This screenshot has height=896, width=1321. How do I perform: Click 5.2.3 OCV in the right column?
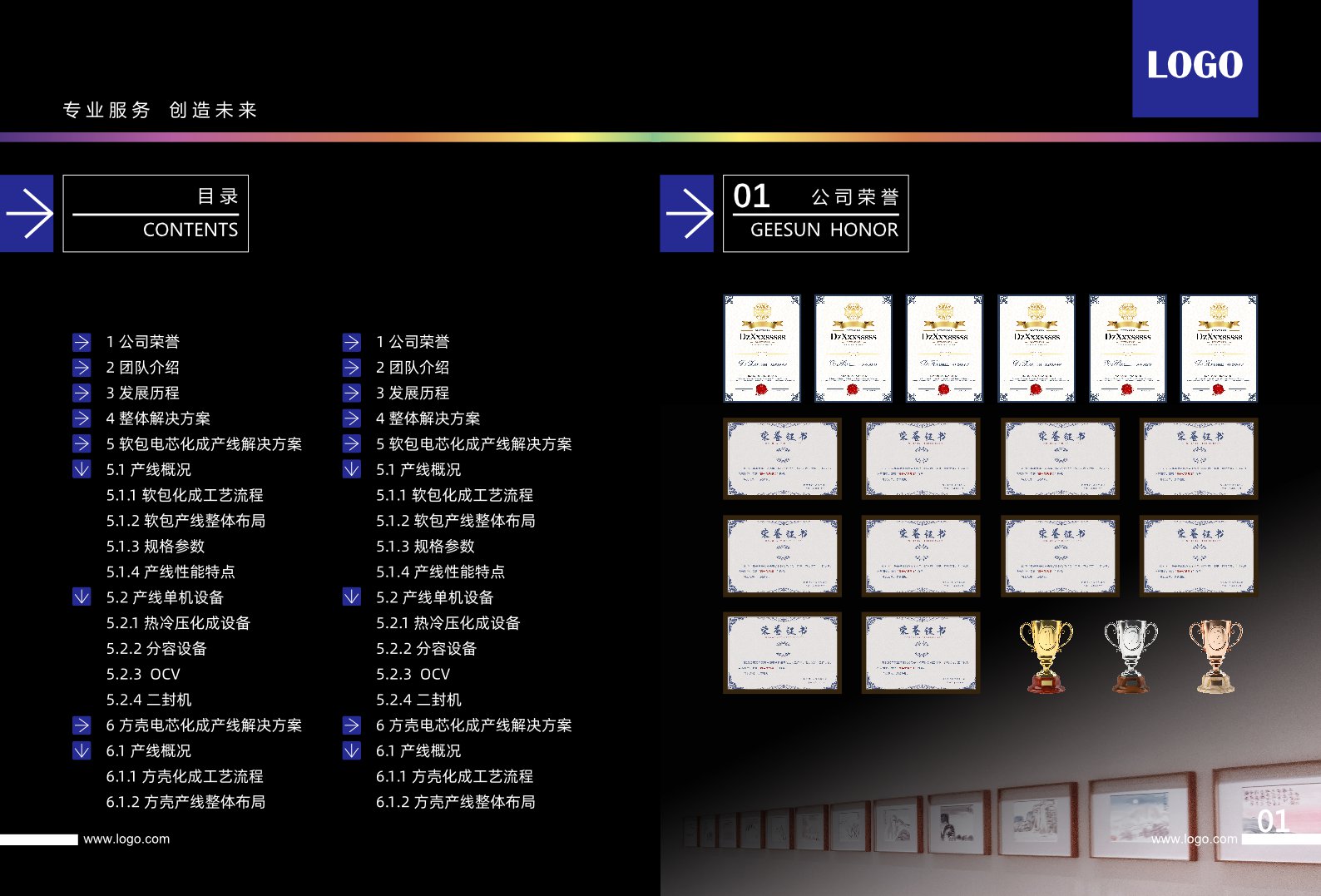tap(413, 675)
